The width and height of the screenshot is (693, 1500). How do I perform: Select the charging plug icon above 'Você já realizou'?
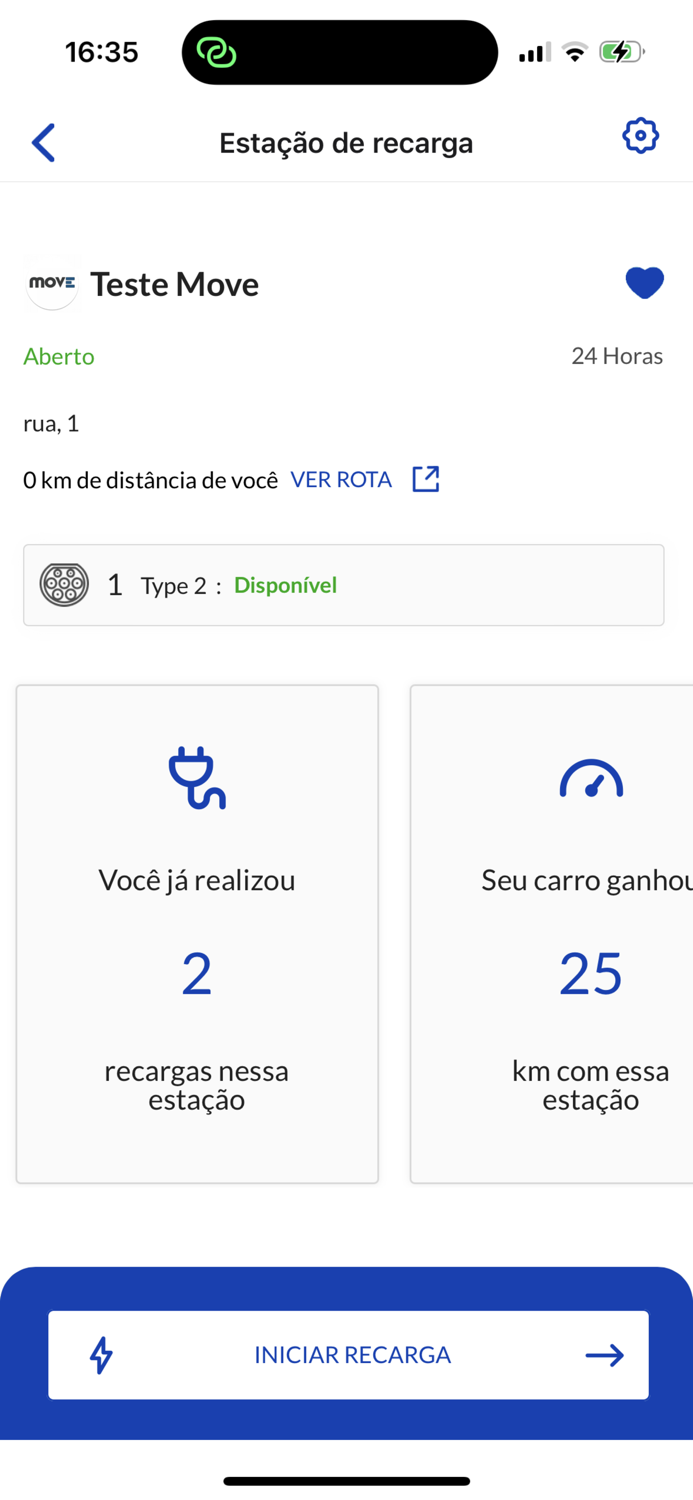click(196, 777)
